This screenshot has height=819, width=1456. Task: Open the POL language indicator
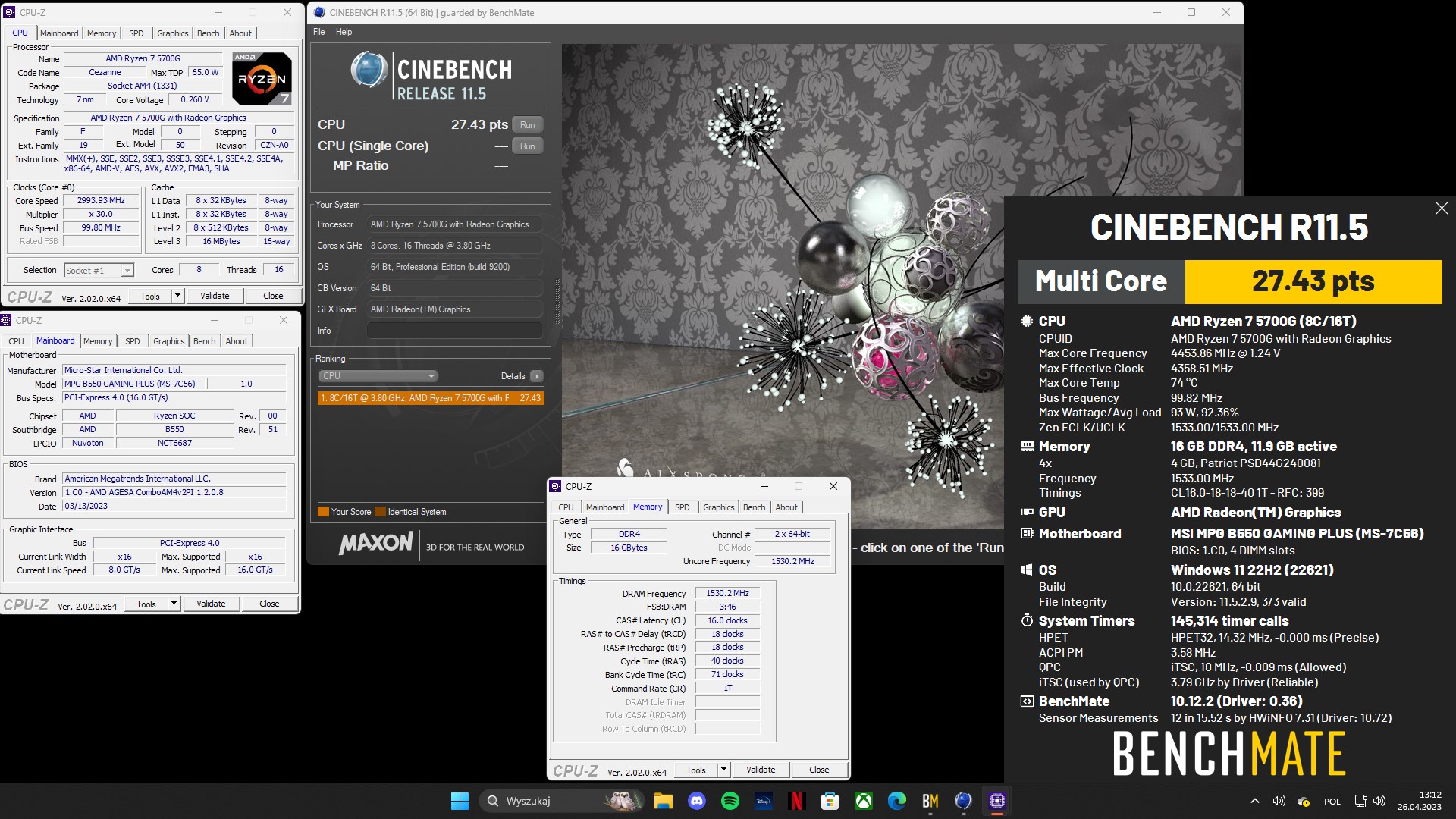point(1332,802)
